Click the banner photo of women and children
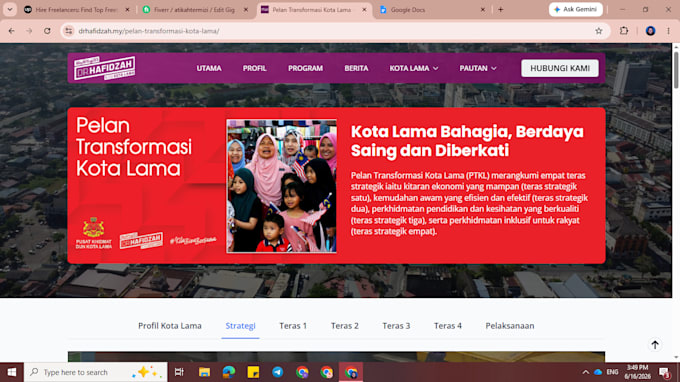The image size is (680, 382). click(281, 186)
